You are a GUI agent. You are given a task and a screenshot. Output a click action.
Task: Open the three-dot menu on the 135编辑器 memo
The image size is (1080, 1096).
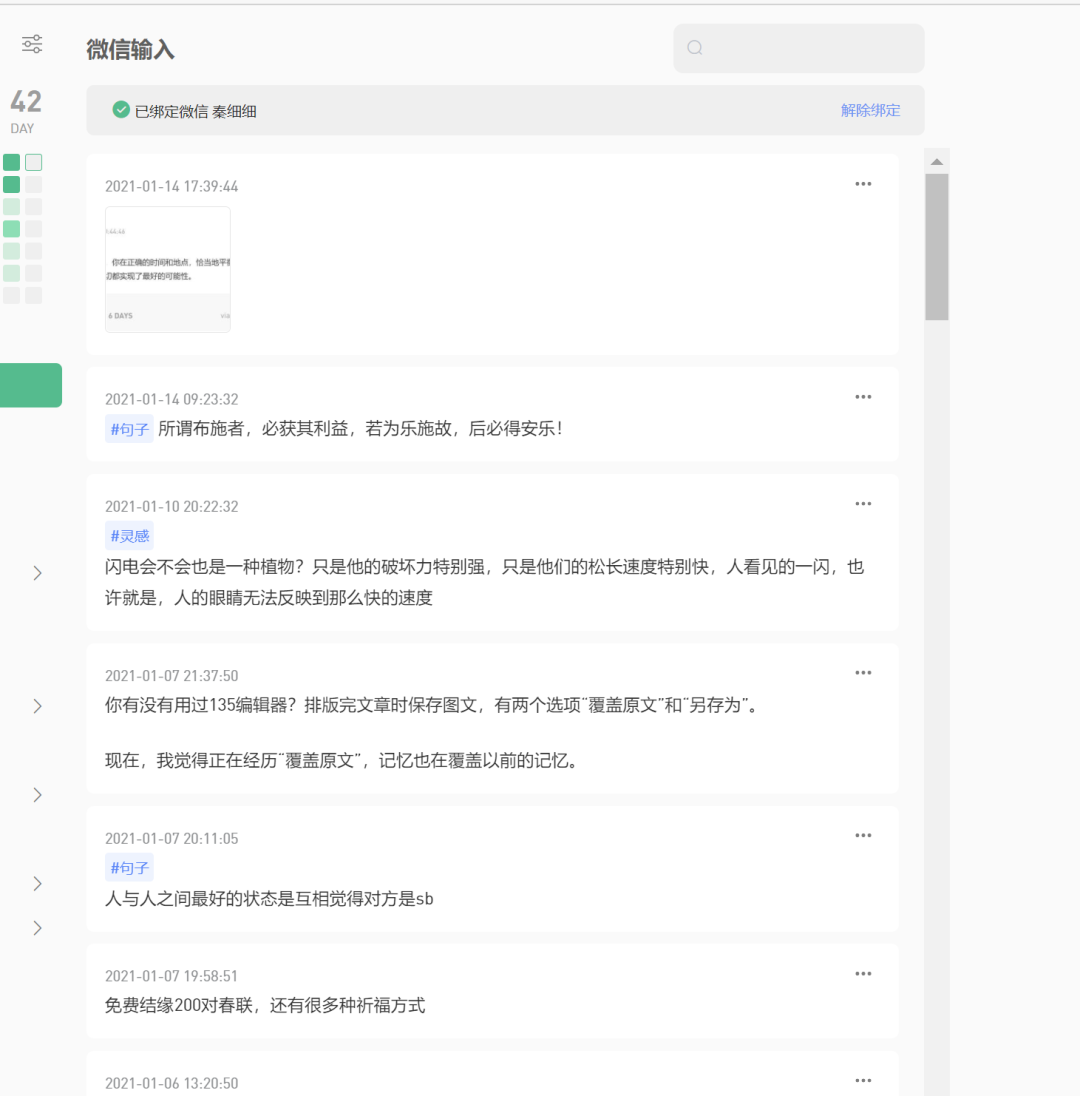[x=863, y=673]
